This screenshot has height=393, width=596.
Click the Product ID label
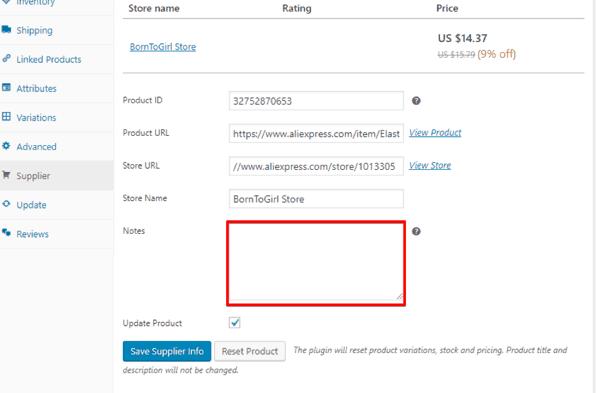(143, 100)
